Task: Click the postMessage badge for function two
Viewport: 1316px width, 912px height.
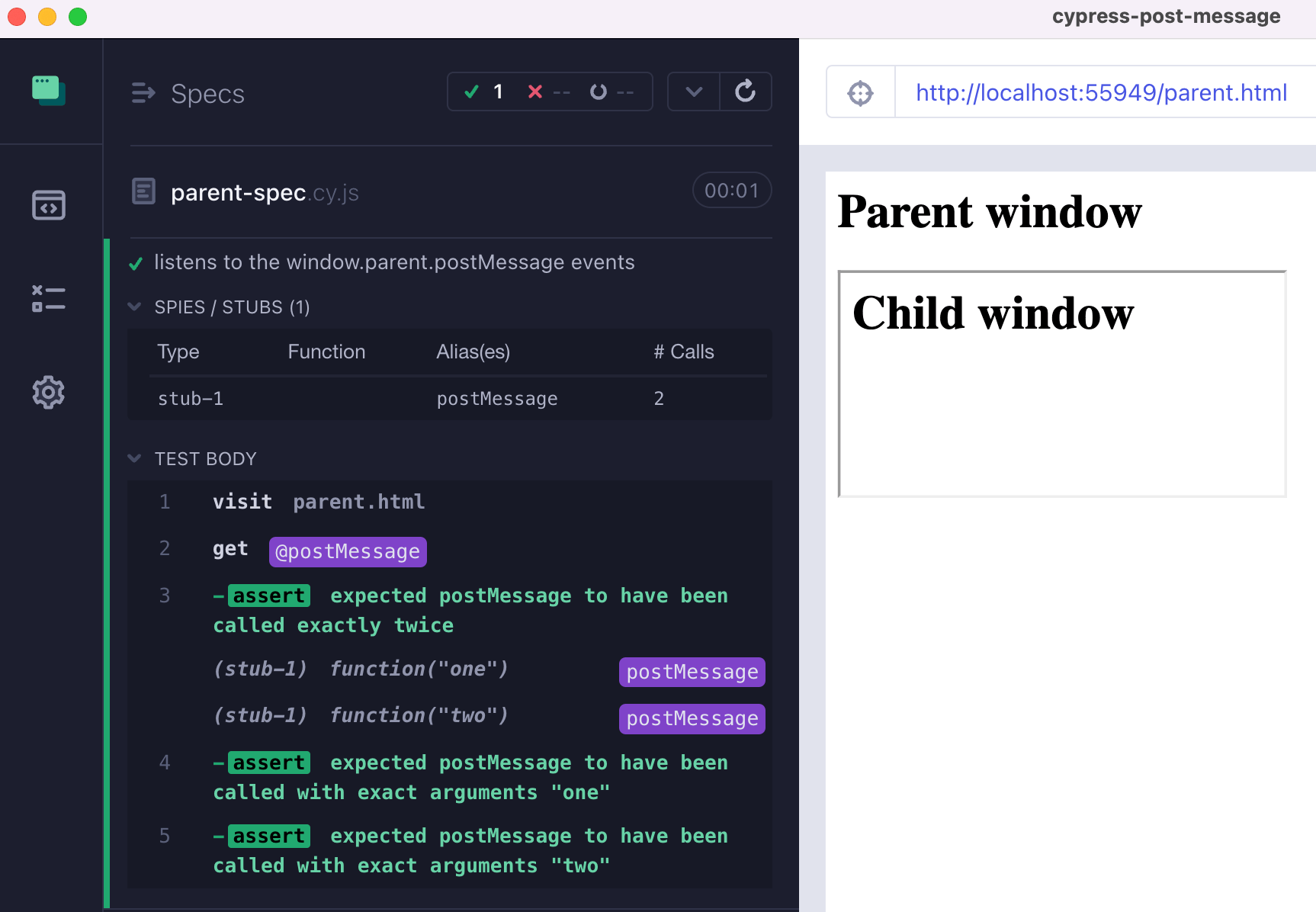Action: pos(691,718)
